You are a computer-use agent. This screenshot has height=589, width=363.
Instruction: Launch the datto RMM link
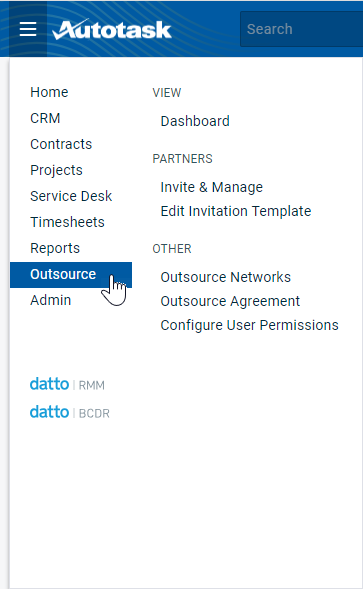pyautogui.click(x=67, y=384)
